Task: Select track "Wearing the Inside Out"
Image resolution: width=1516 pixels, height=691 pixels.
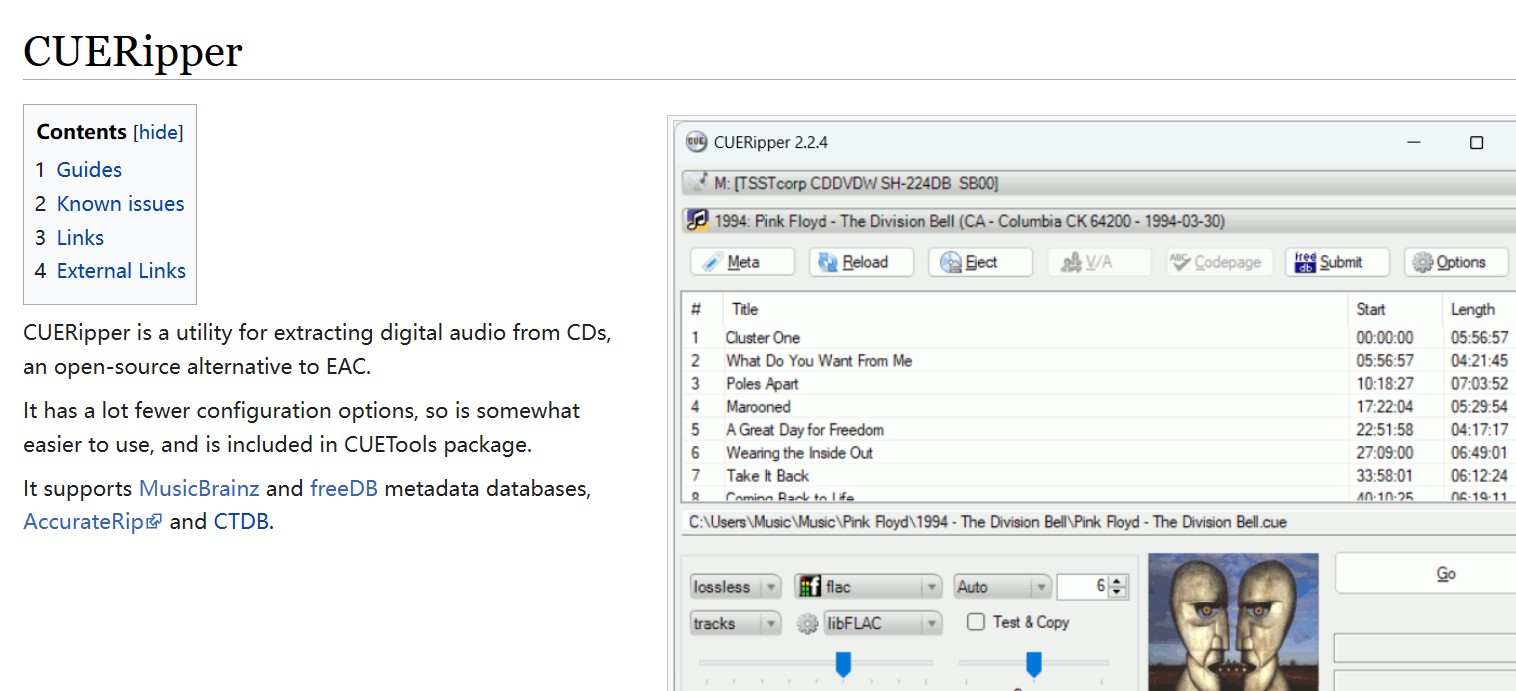Action: coord(799,453)
